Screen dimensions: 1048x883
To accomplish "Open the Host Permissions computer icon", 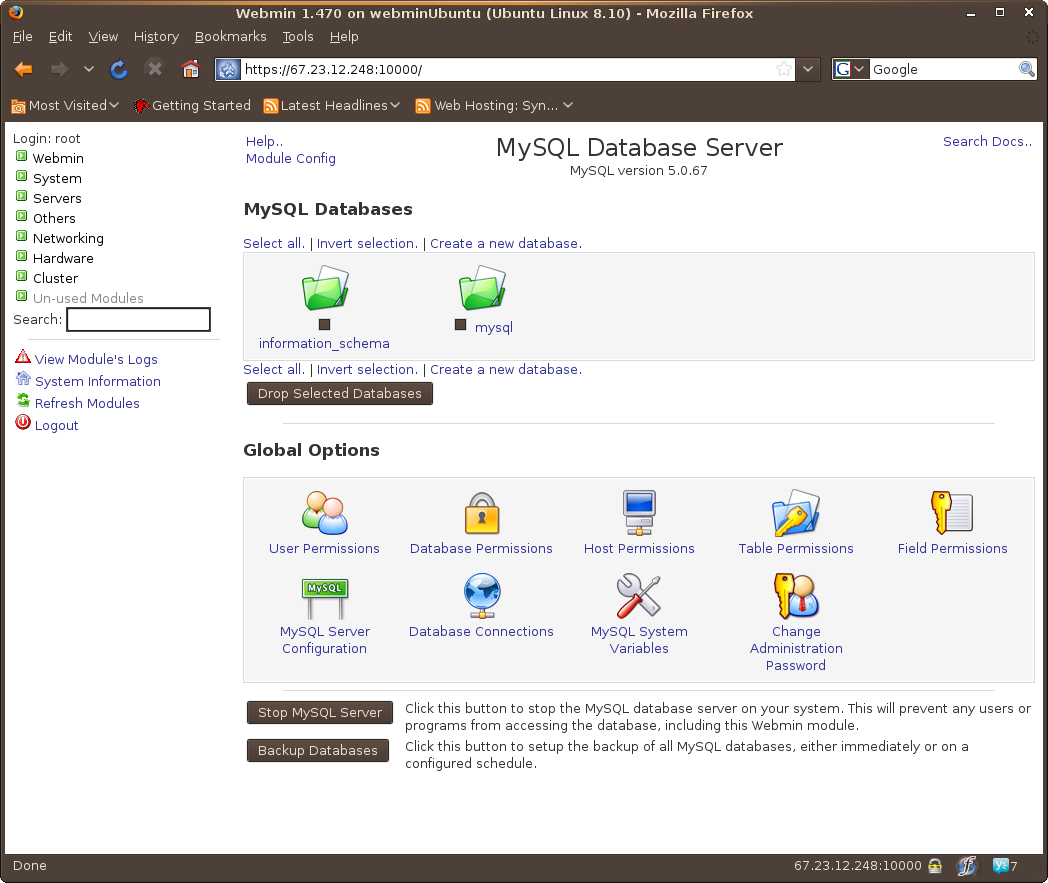I will click(x=639, y=513).
